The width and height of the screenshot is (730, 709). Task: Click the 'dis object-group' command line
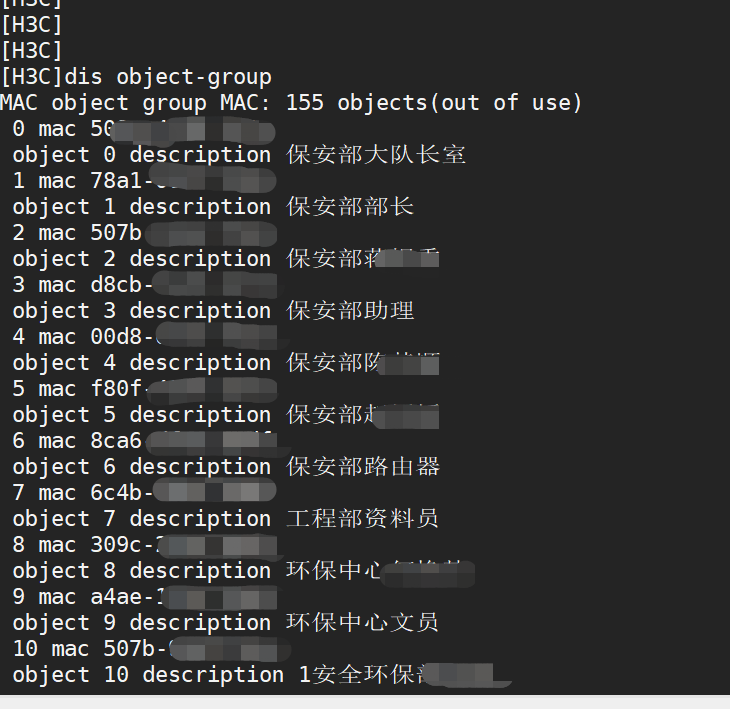136,77
